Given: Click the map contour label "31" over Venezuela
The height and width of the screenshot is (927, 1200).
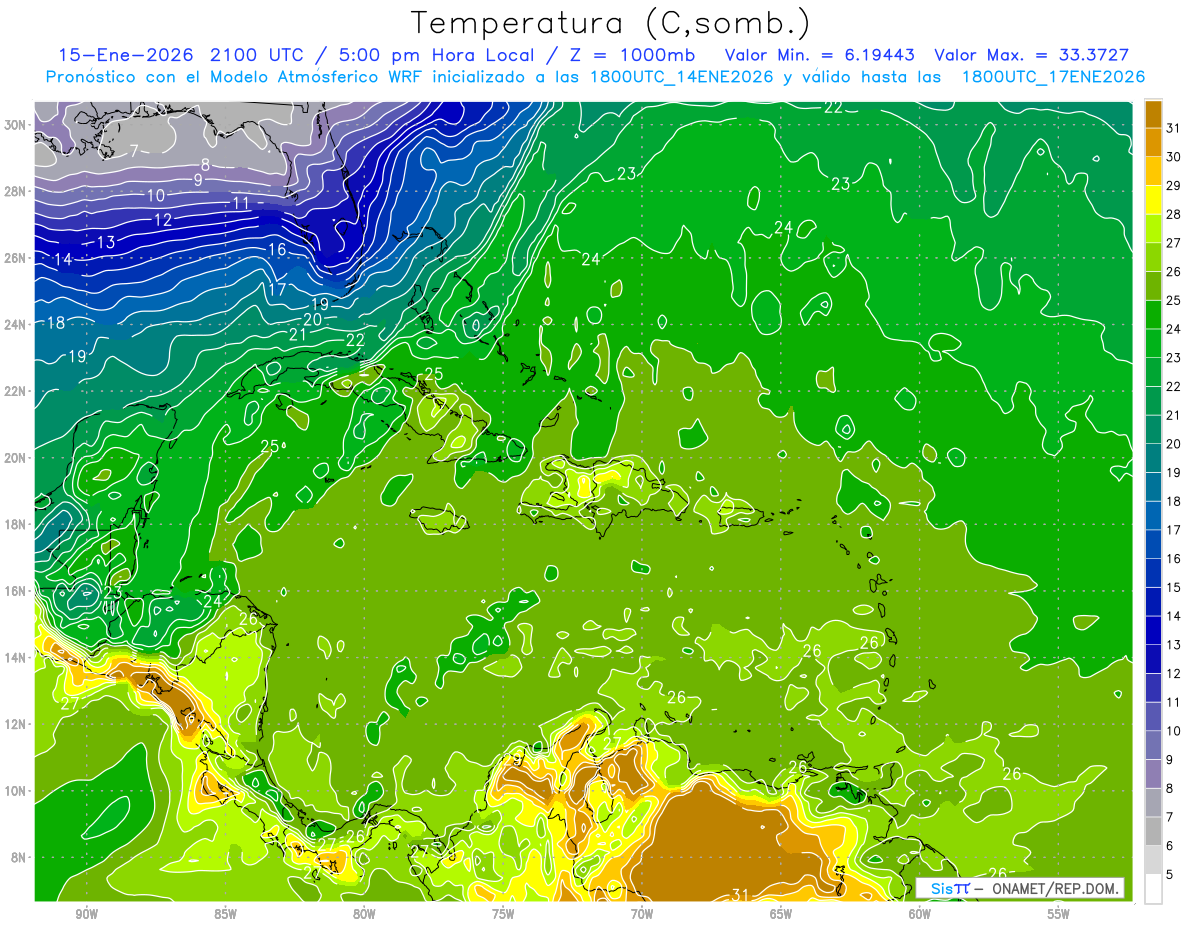Looking at the screenshot, I should 741,893.
